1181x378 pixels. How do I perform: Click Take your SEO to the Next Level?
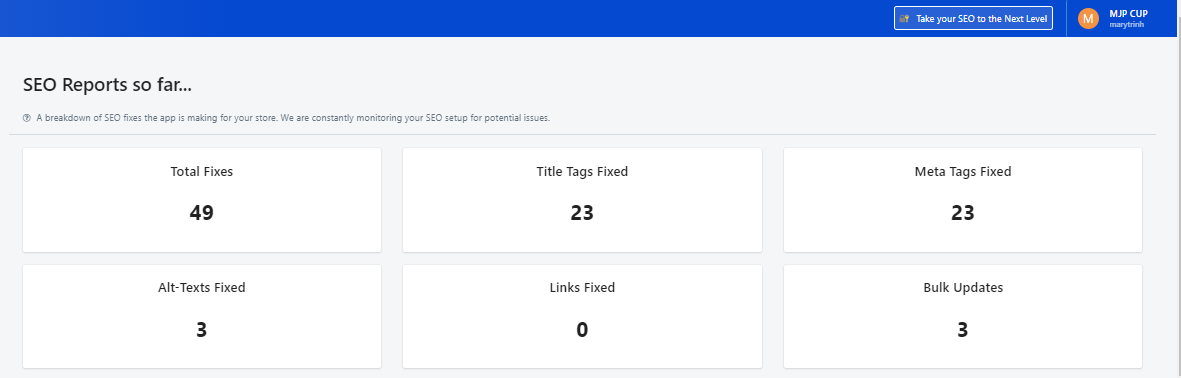click(973, 19)
